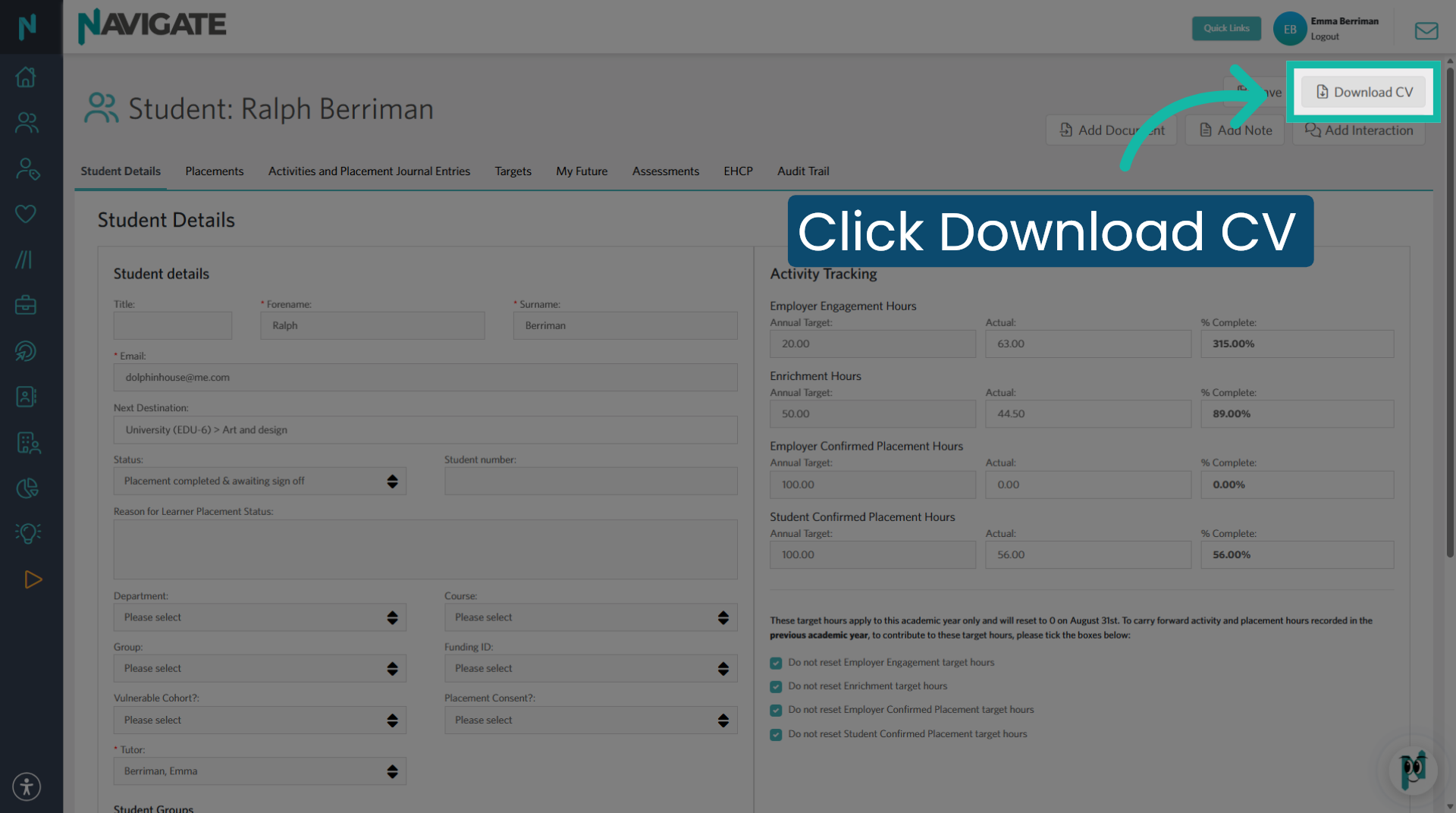Open the envelope messages icon

[1426, 30]
